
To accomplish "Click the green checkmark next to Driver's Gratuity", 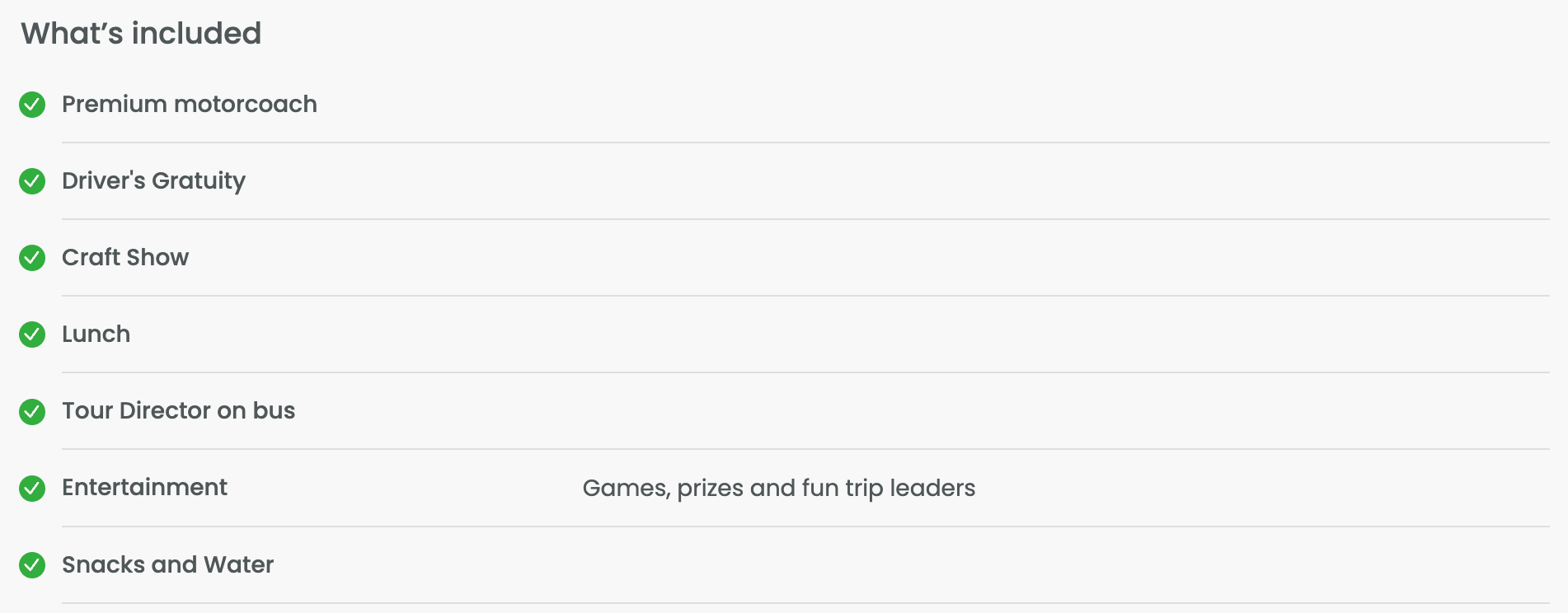I will point(32,181).
